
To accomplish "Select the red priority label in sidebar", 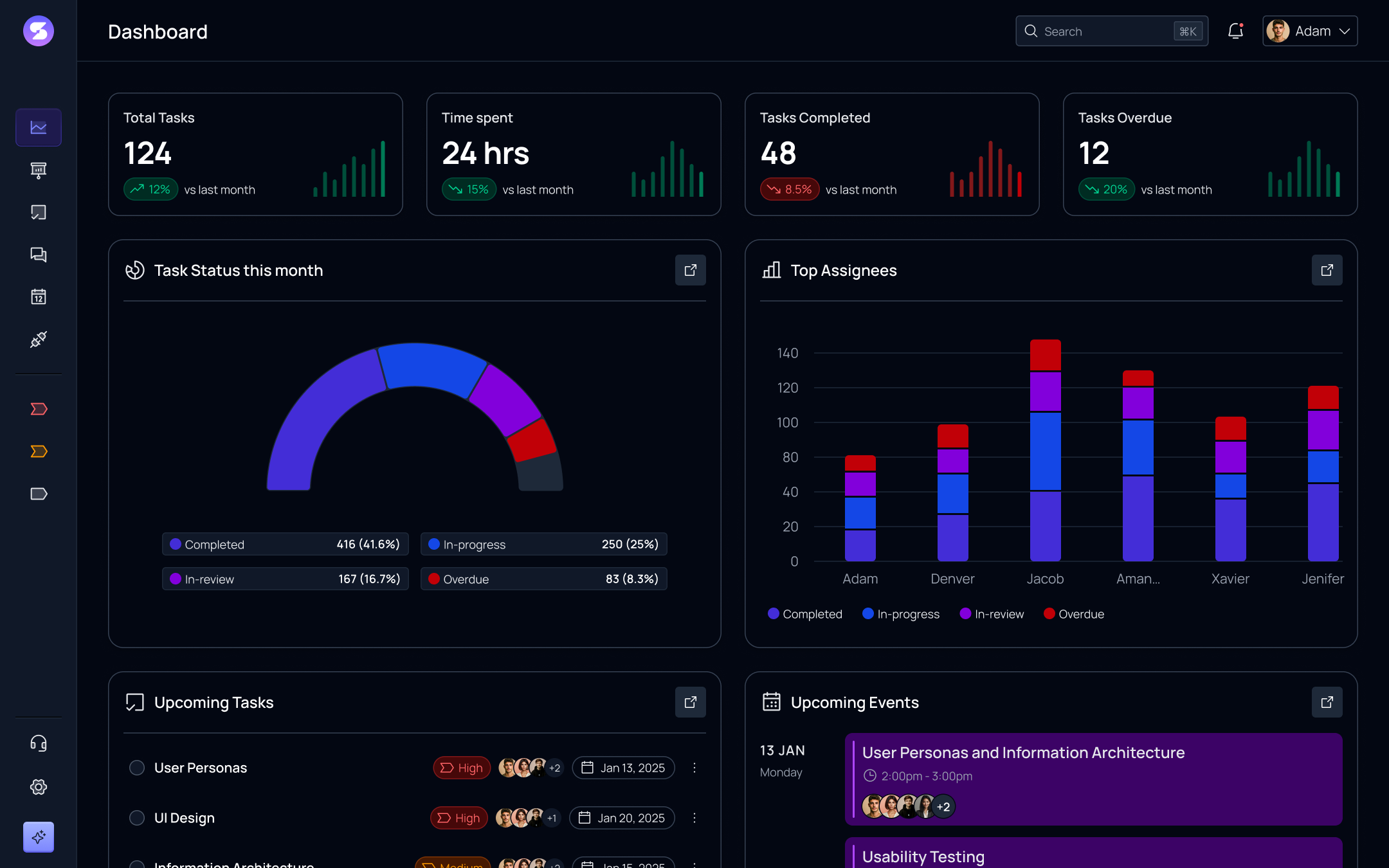I will point(39,409).
